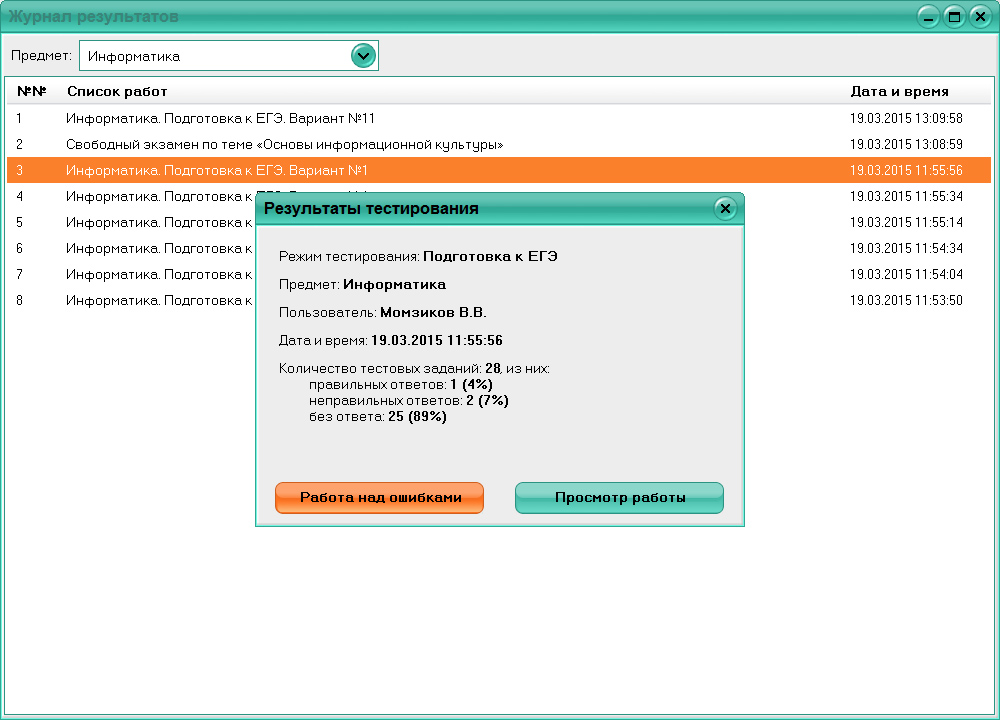Viewport: 1000px width, 720px height.
Task: Select the entry timestamped 19.03.2015 11:55:34
Action: 905,196
